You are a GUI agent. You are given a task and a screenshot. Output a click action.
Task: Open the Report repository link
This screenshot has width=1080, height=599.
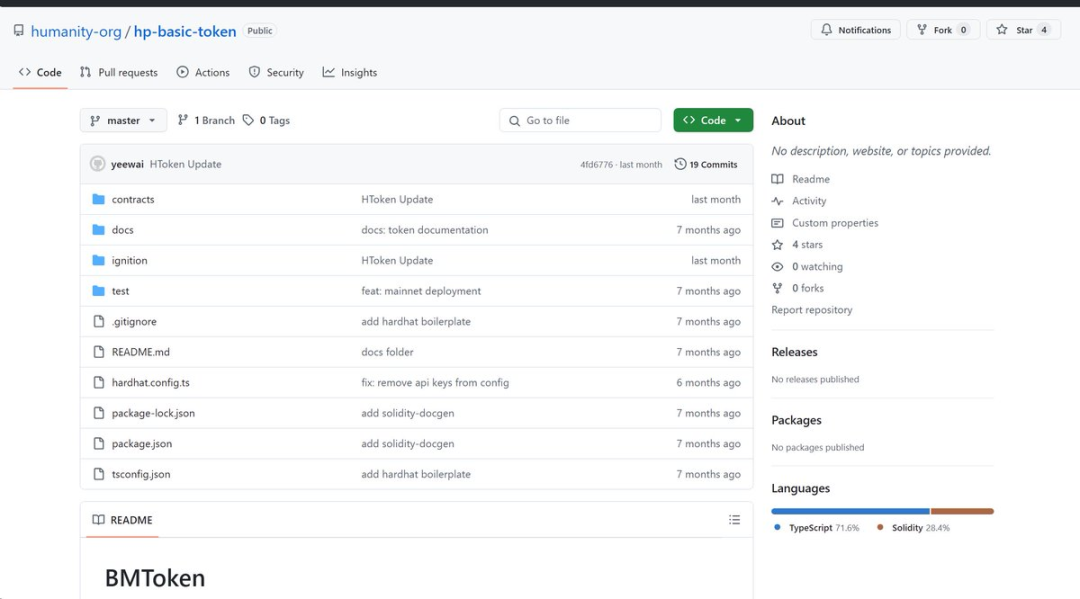(811, 310)
